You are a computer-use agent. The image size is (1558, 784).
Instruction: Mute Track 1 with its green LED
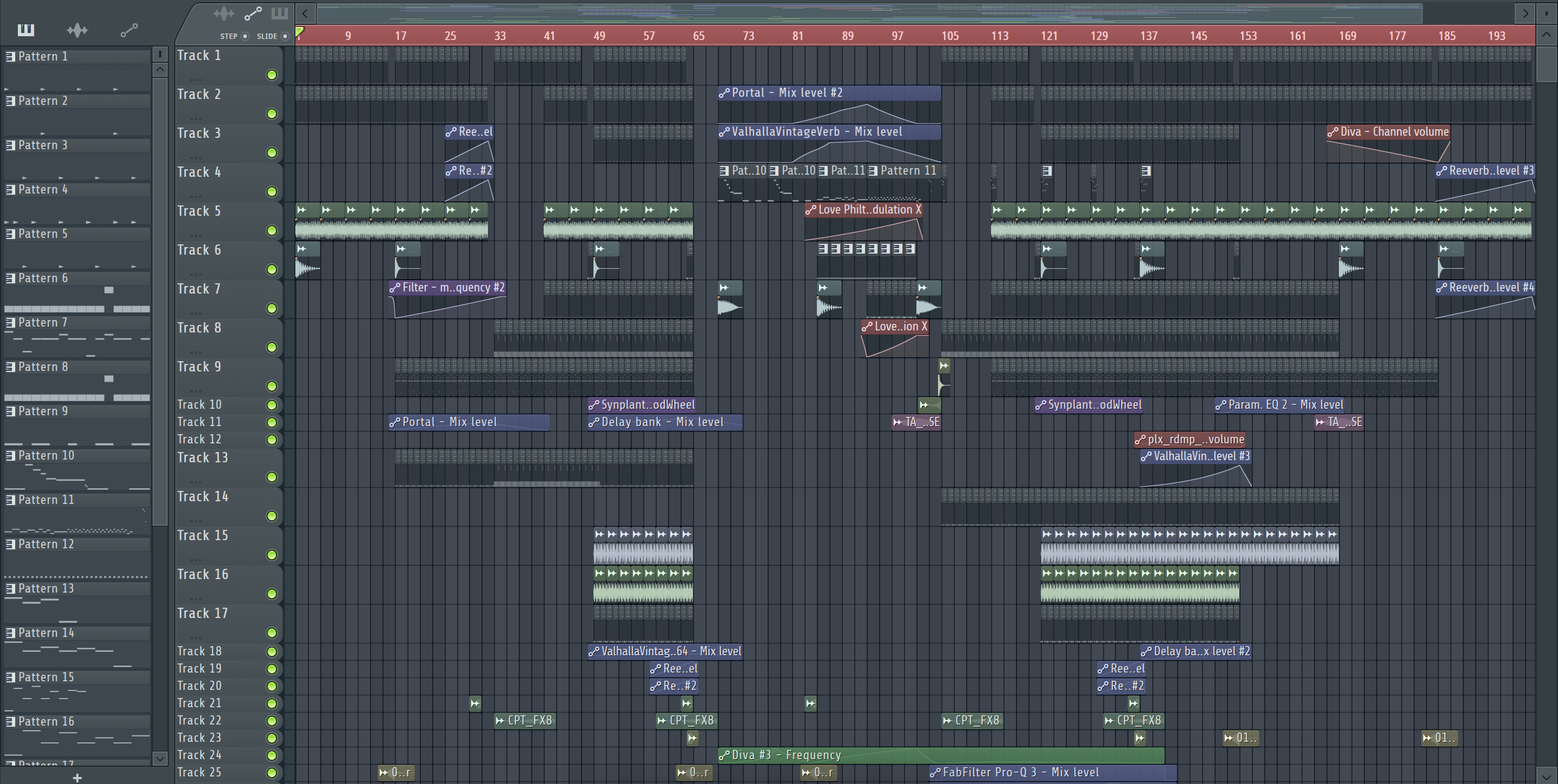click(272, 75)
